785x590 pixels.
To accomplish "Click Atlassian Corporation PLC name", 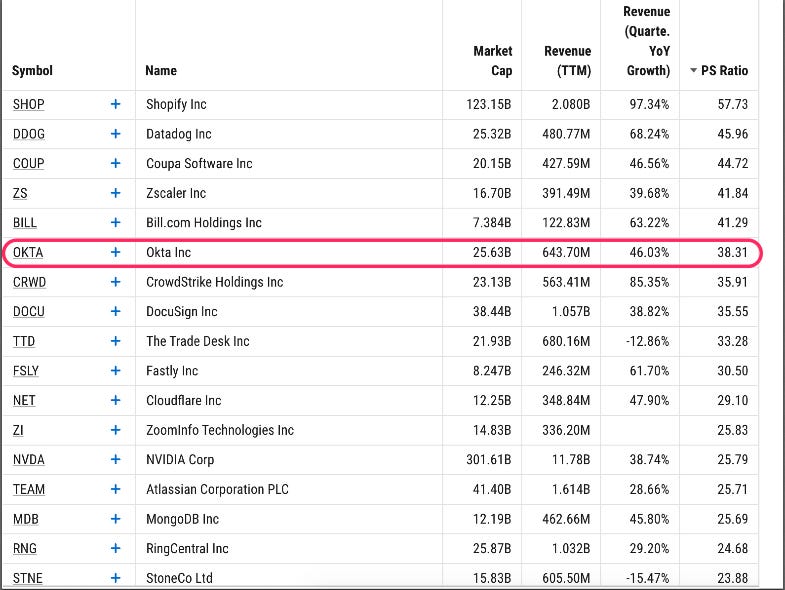I will click(217, 489).
